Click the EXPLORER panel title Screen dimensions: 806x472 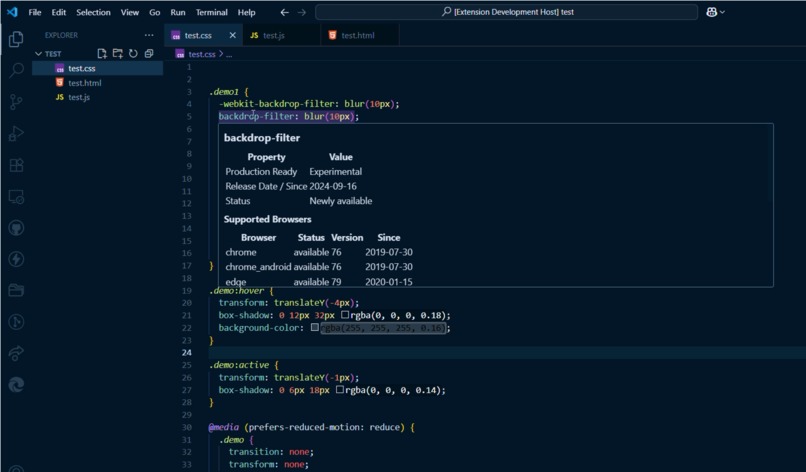[x=61, y=35]
